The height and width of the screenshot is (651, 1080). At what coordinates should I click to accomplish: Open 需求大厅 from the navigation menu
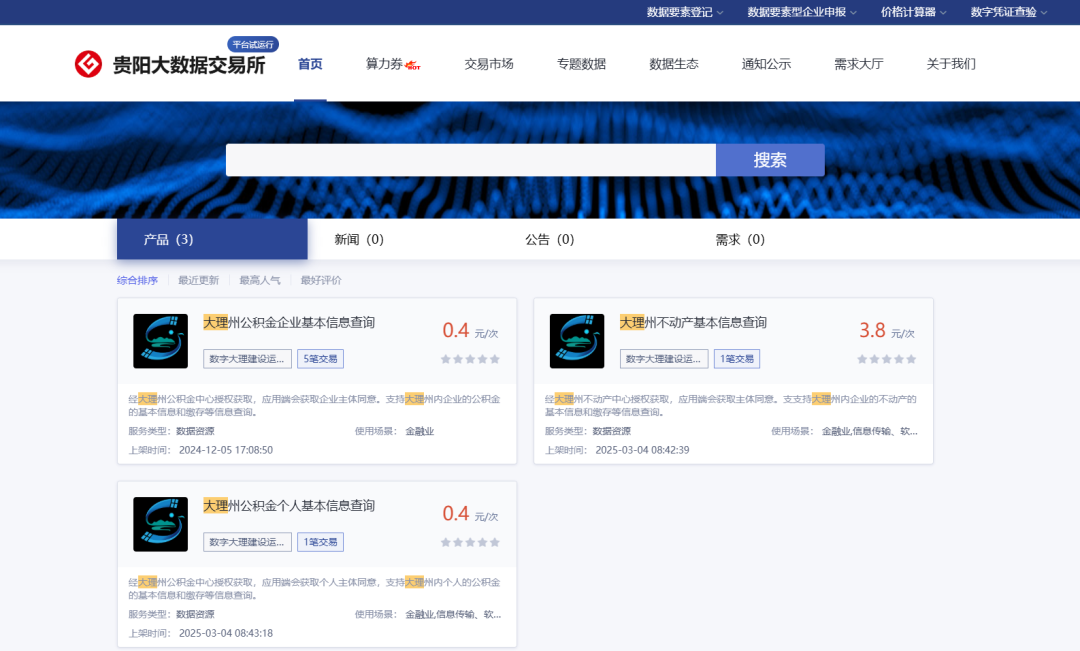tap(858, 63)
